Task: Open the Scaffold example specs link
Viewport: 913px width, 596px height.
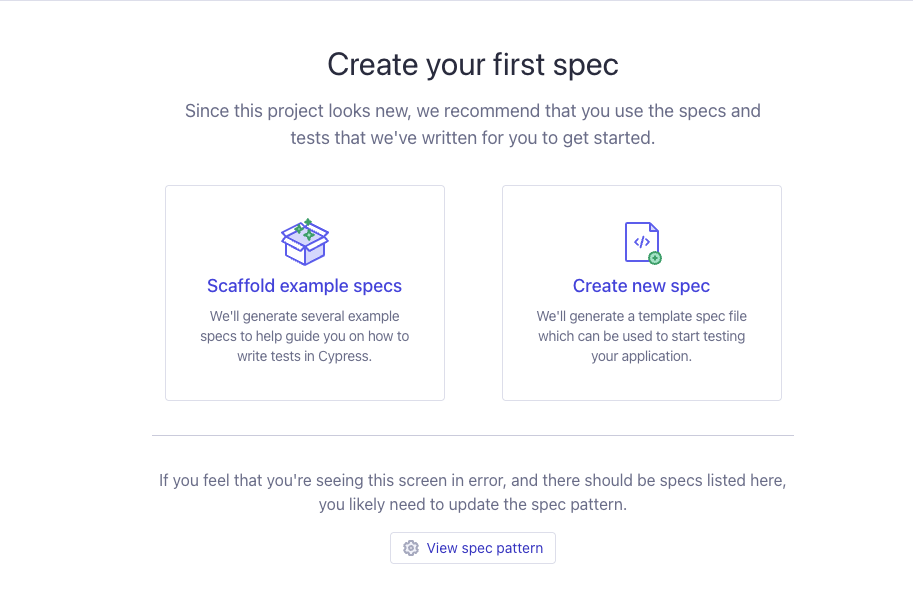Action: 304,286
